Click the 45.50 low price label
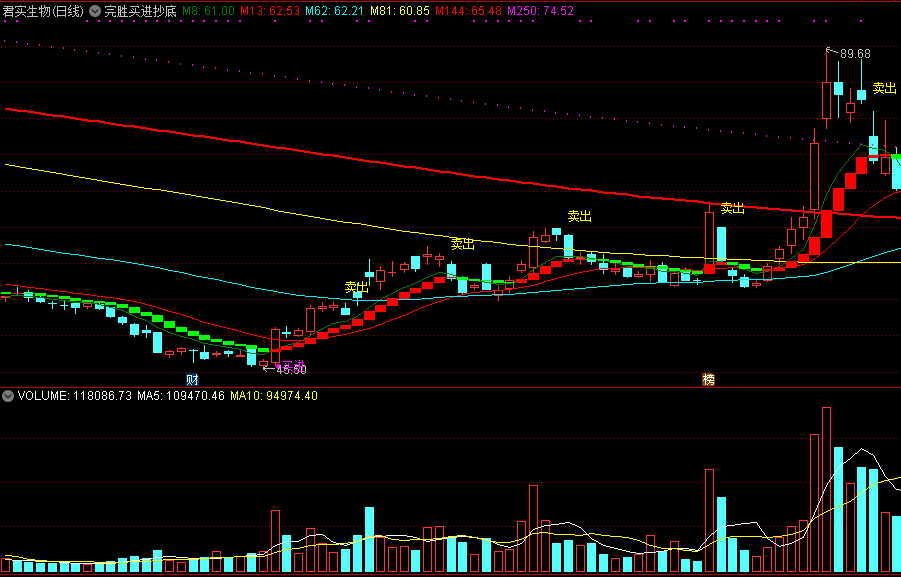Viewport: 901px width, 577px height. (291, 370)
